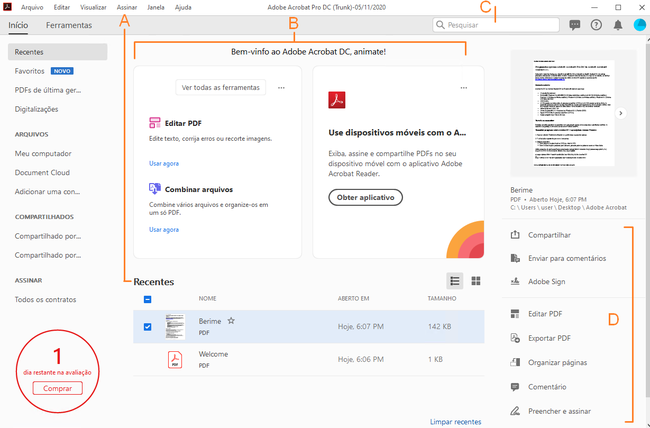Uncheck the Berime file checkbox
Screen dimensions: 650x428
pyautogui.click(x=147, y=327)
